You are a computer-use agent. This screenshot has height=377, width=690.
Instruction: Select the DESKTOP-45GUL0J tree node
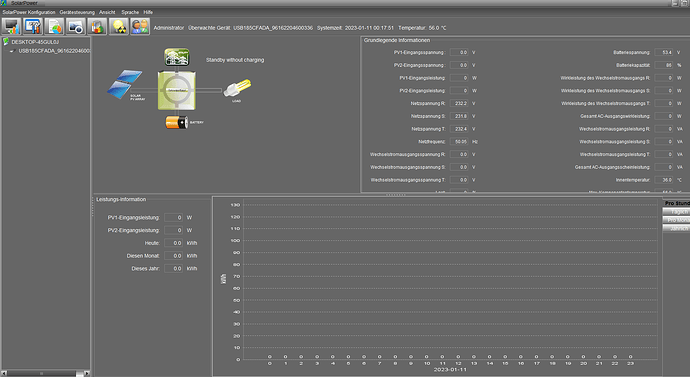coord(35,42)
